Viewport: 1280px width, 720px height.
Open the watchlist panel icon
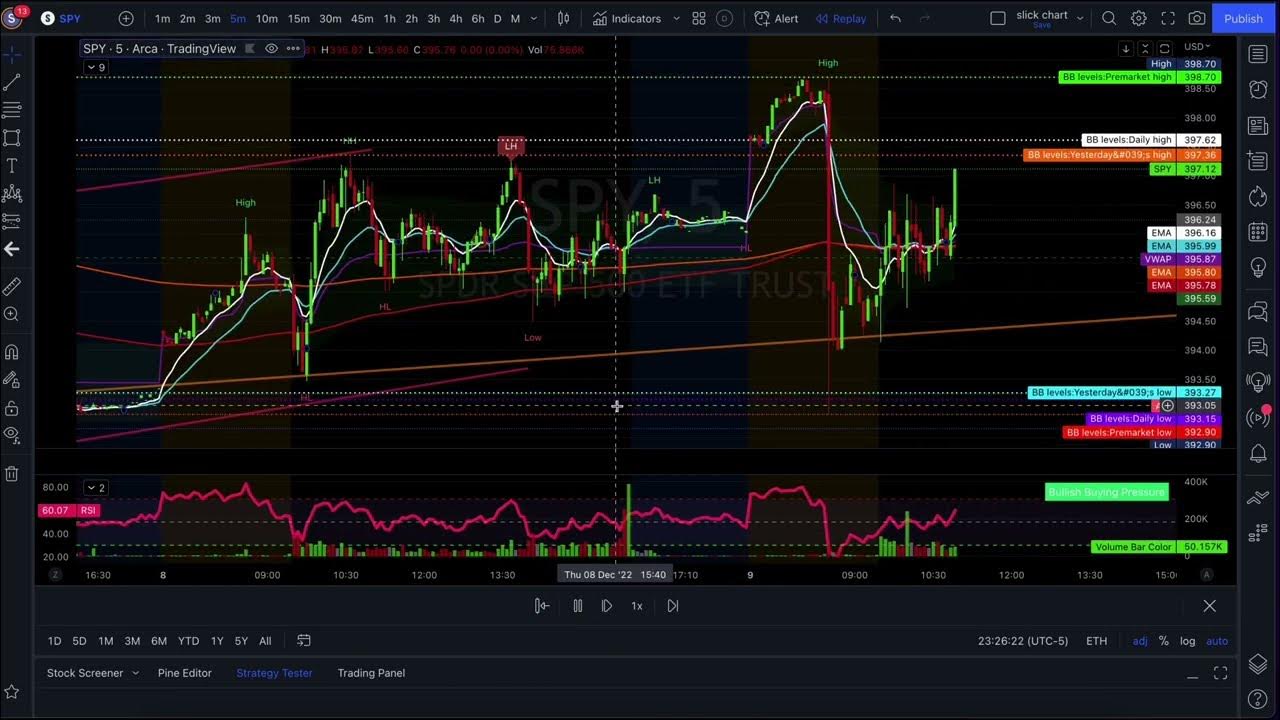1258,54
